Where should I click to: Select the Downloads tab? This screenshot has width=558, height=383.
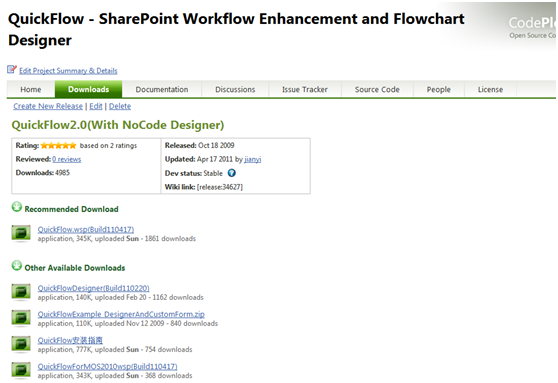click(89, 89)
